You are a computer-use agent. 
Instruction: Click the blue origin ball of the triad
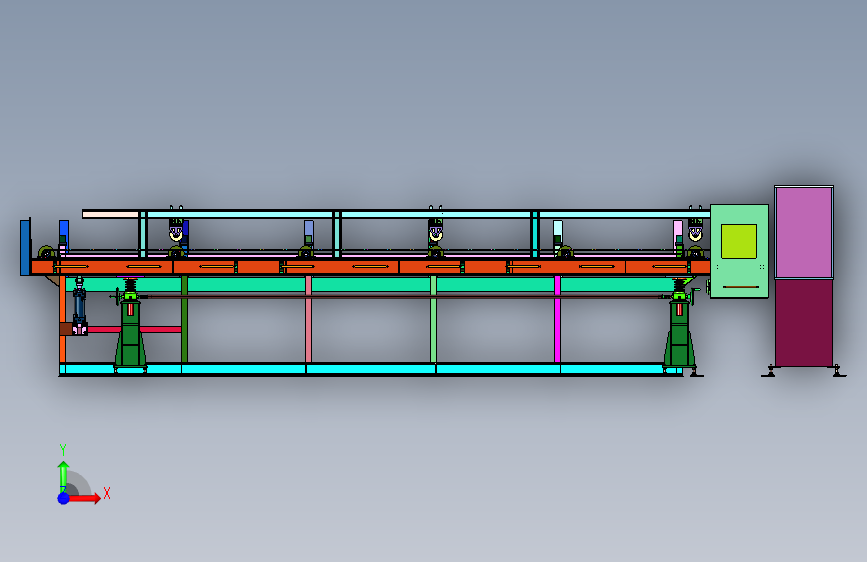(x=64, y=498)
